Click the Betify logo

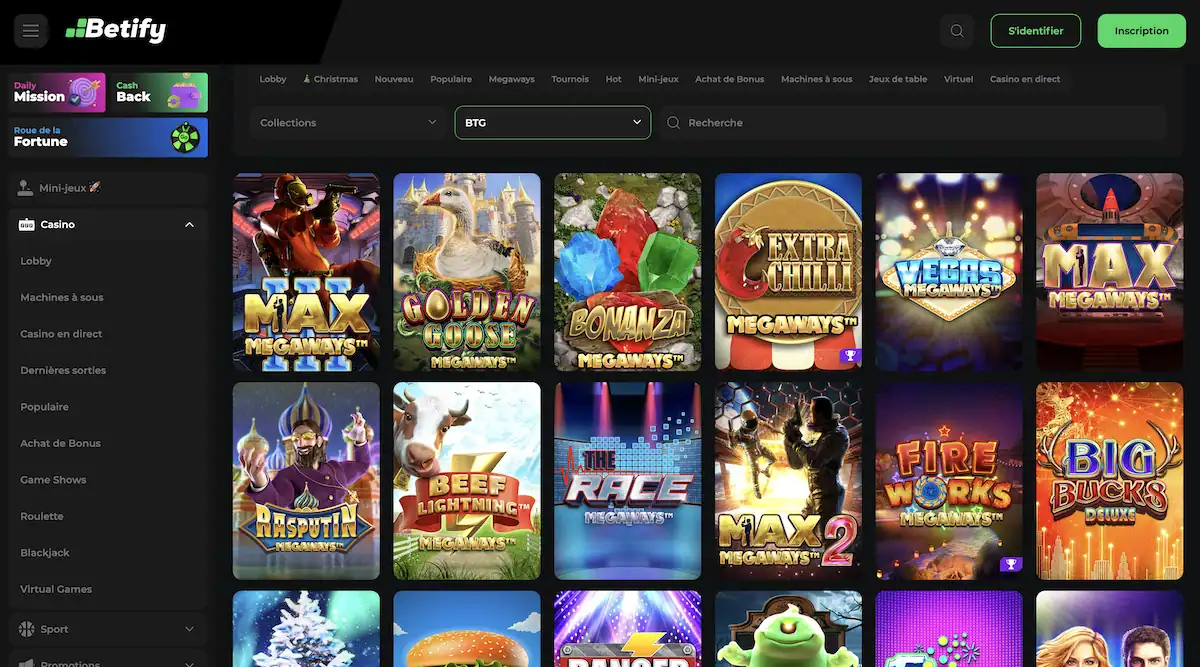pos(116,31)
